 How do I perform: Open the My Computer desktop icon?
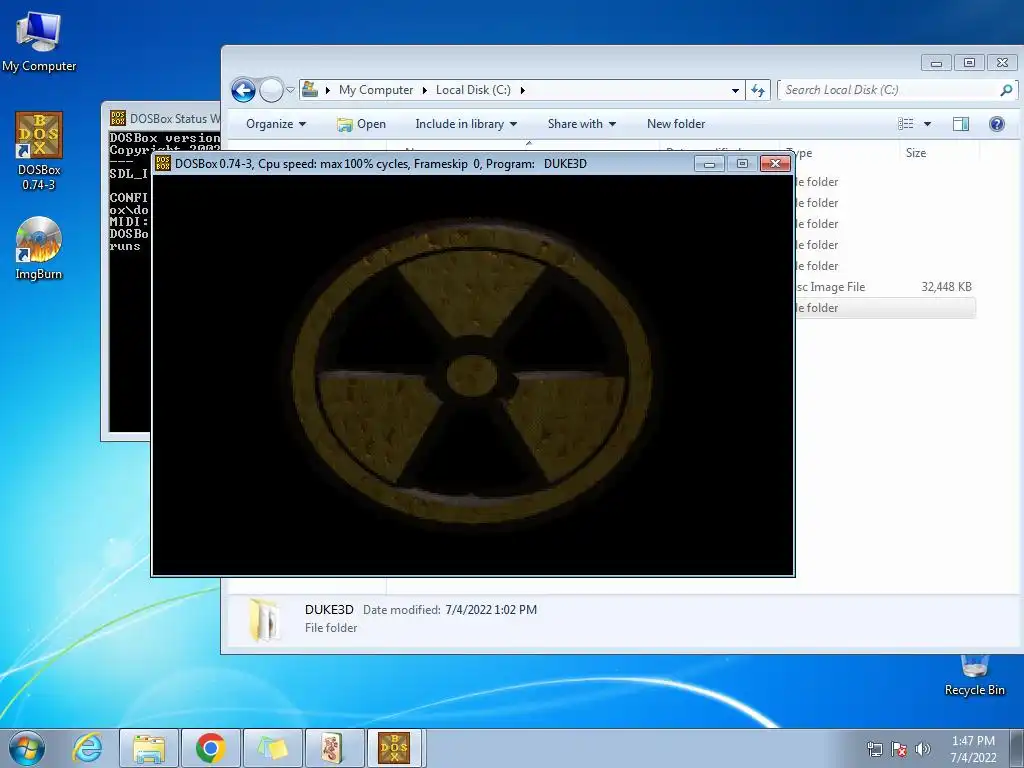tap(39, 41)
